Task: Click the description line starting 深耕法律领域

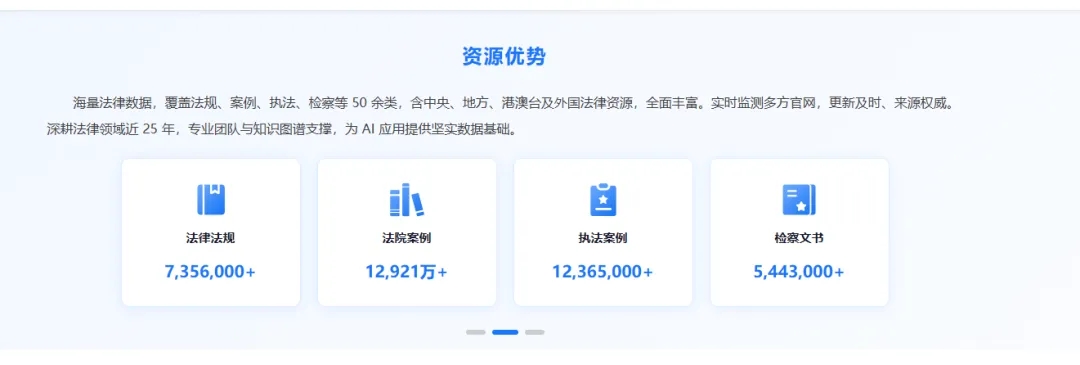Action: tap(281, 129)
